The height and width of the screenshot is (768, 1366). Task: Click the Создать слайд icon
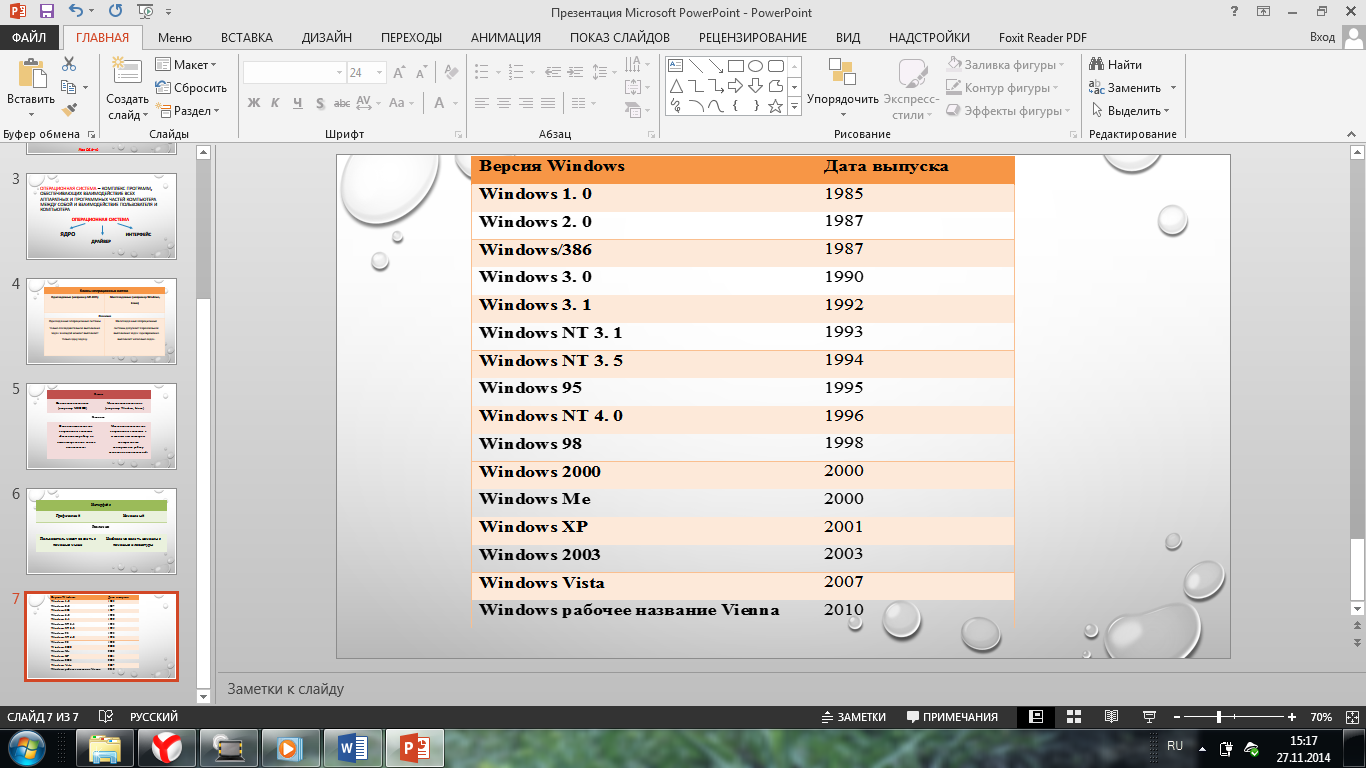click(x=127, y=72)
